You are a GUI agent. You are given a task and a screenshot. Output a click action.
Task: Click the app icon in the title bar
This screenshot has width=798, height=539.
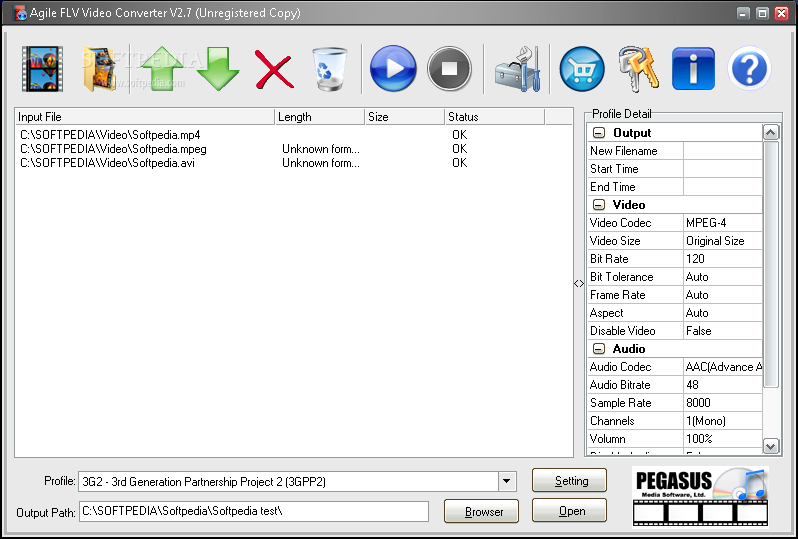(20, 13)
